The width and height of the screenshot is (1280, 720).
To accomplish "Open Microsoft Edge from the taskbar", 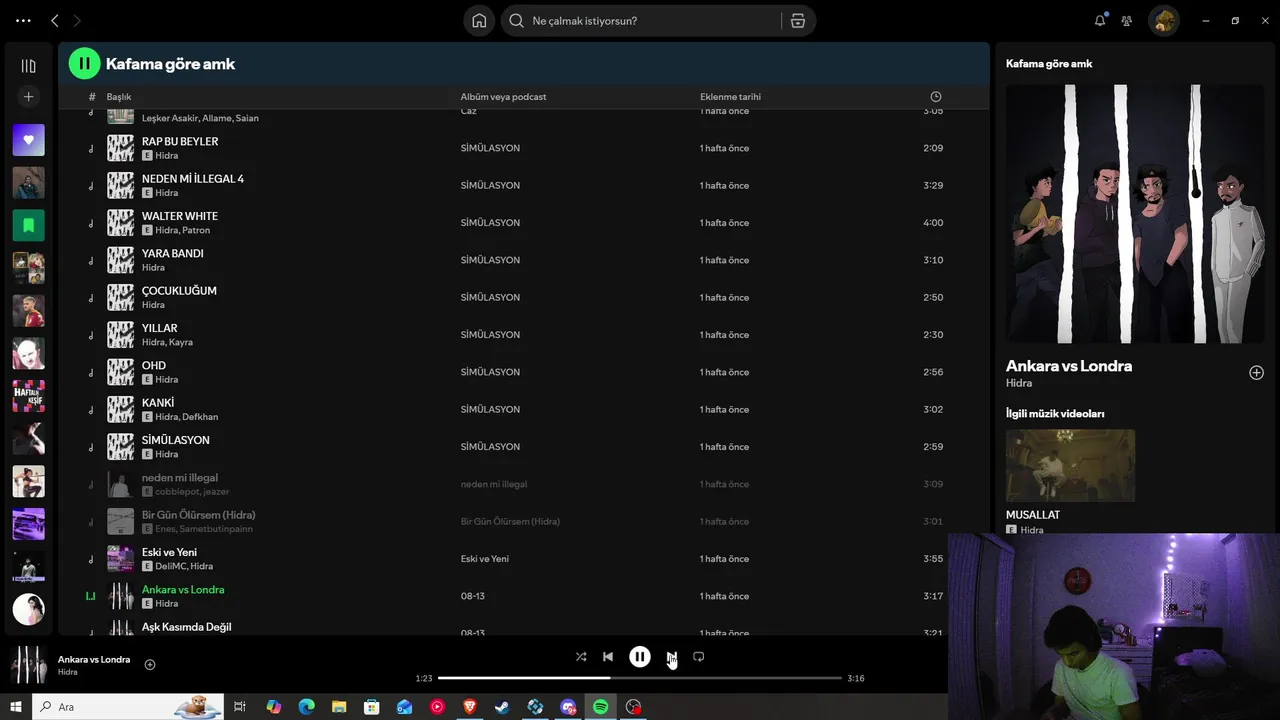I will coord(307,707).
